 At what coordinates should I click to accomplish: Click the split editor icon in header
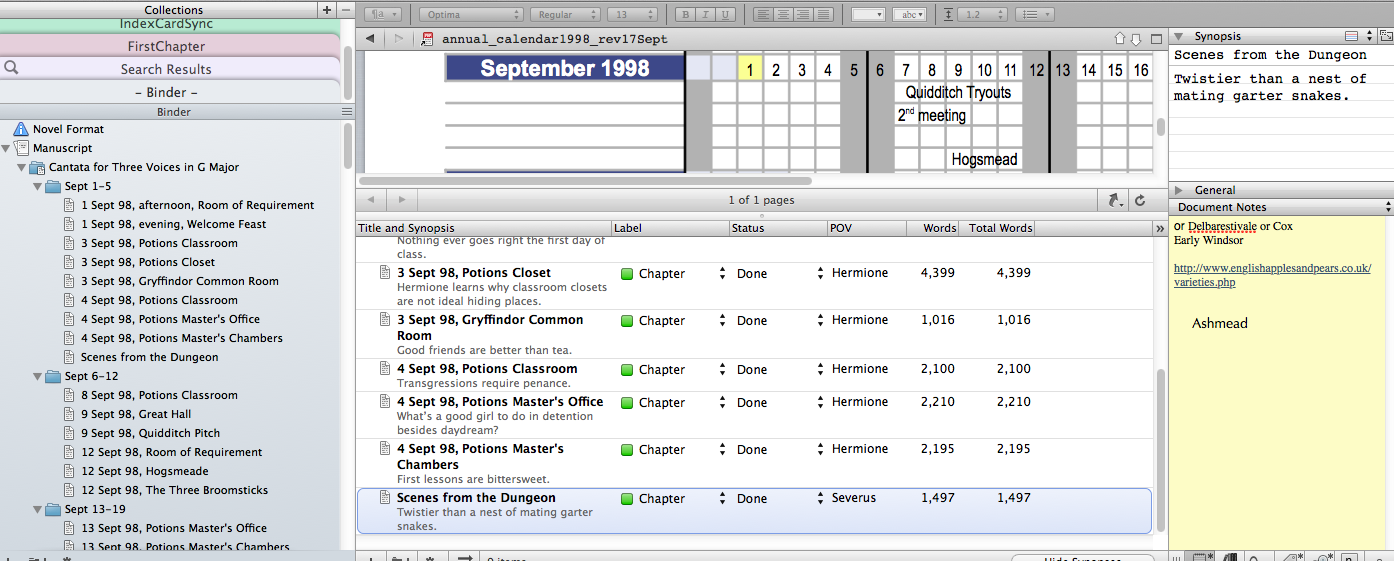[1156, 39]
